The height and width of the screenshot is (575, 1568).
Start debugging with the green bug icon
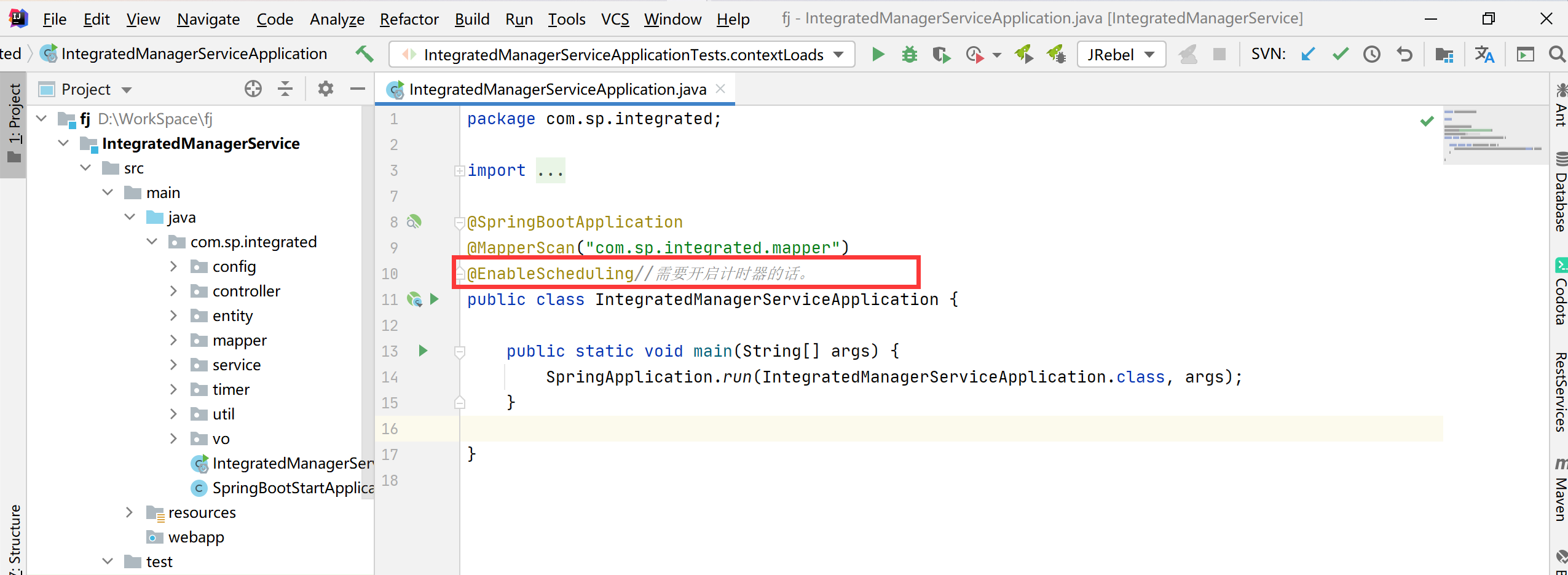click(x=909, y=54)
